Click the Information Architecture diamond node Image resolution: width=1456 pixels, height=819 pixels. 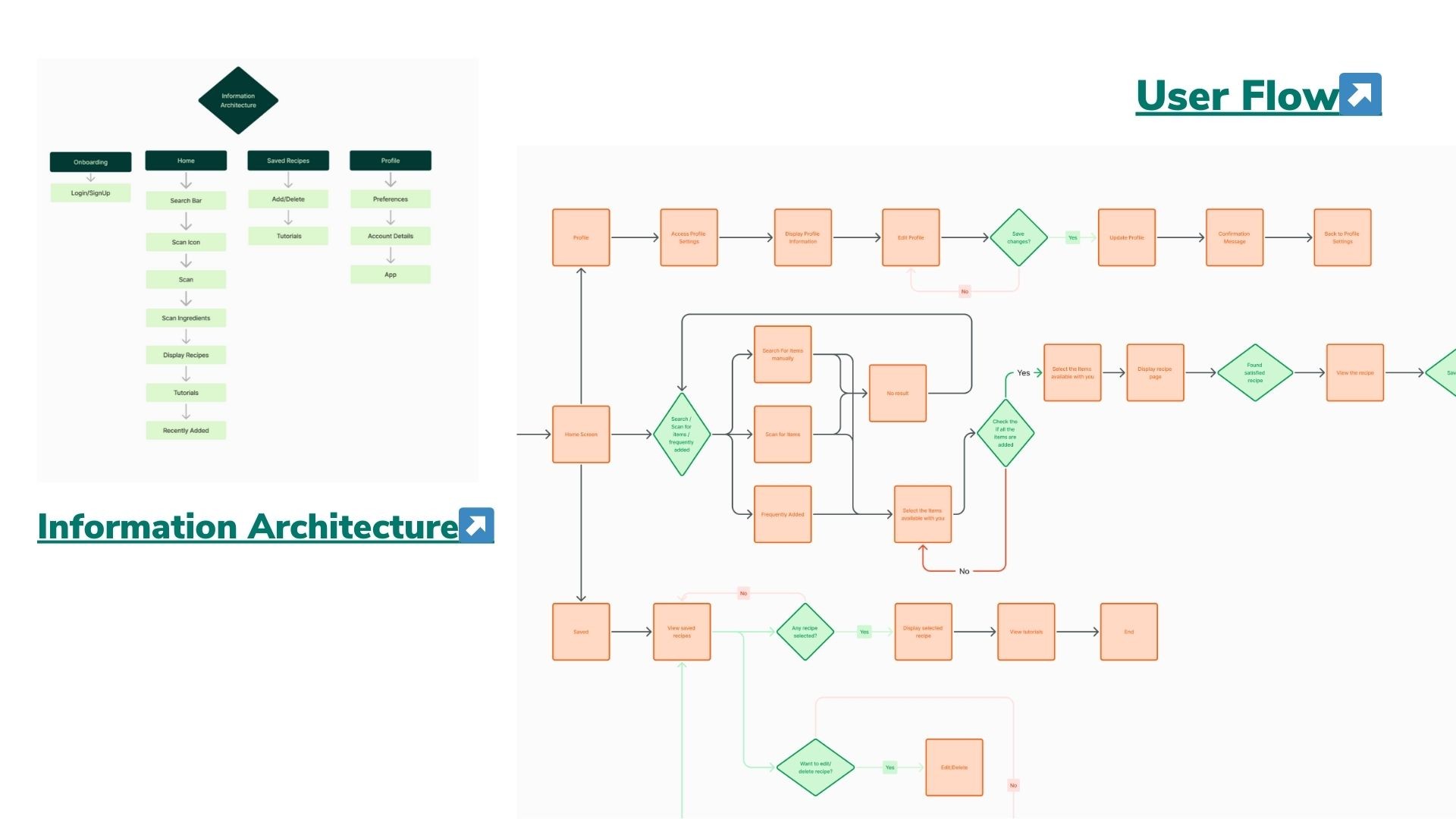click(238, 101)
